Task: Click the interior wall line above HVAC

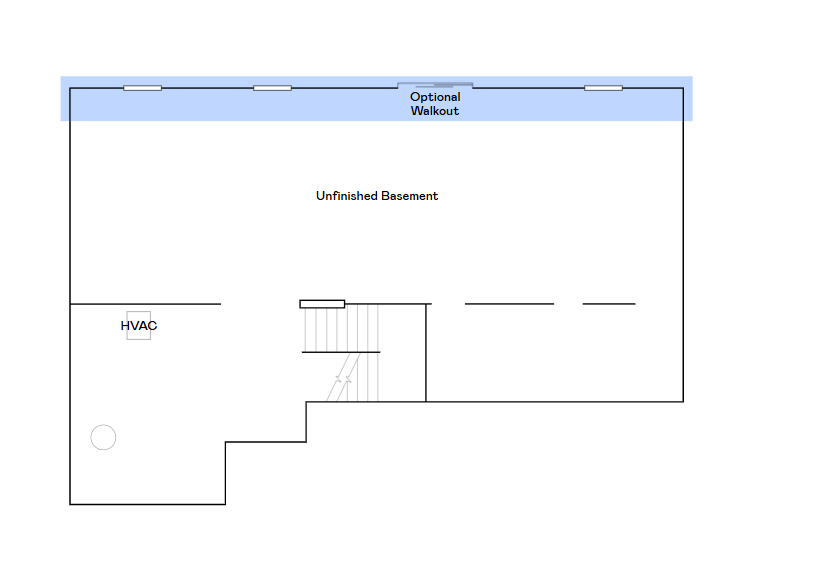Action: click(145, 304)
